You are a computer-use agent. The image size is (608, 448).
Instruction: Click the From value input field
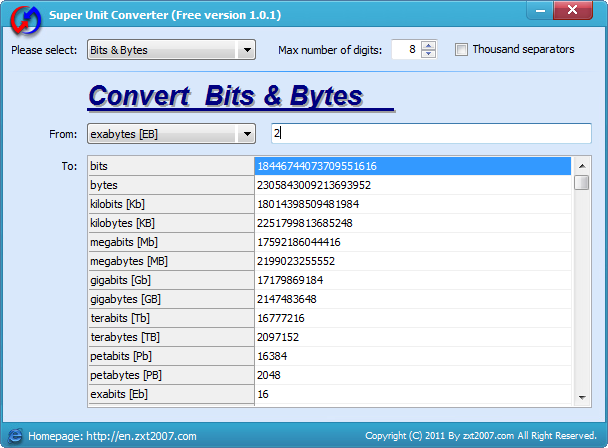tap(431, 133)
